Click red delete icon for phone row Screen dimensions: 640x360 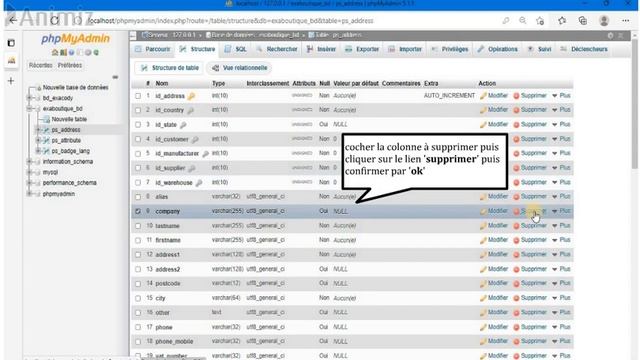click(516, 327)
